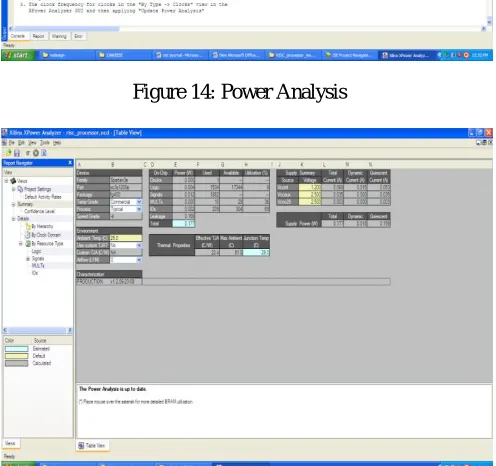Click the taskbar clock
The height and width of the screenshot is (466, 496).
(x=480, y=55)
